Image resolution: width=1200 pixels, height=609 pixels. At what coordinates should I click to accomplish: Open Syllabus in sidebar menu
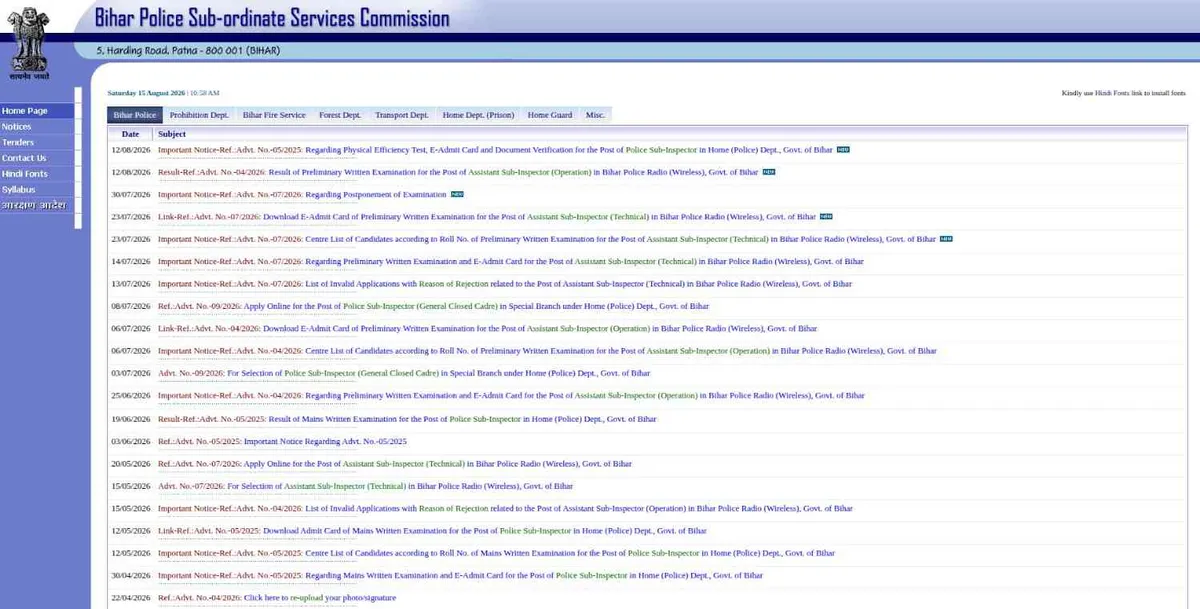click(x=38, y=189)
